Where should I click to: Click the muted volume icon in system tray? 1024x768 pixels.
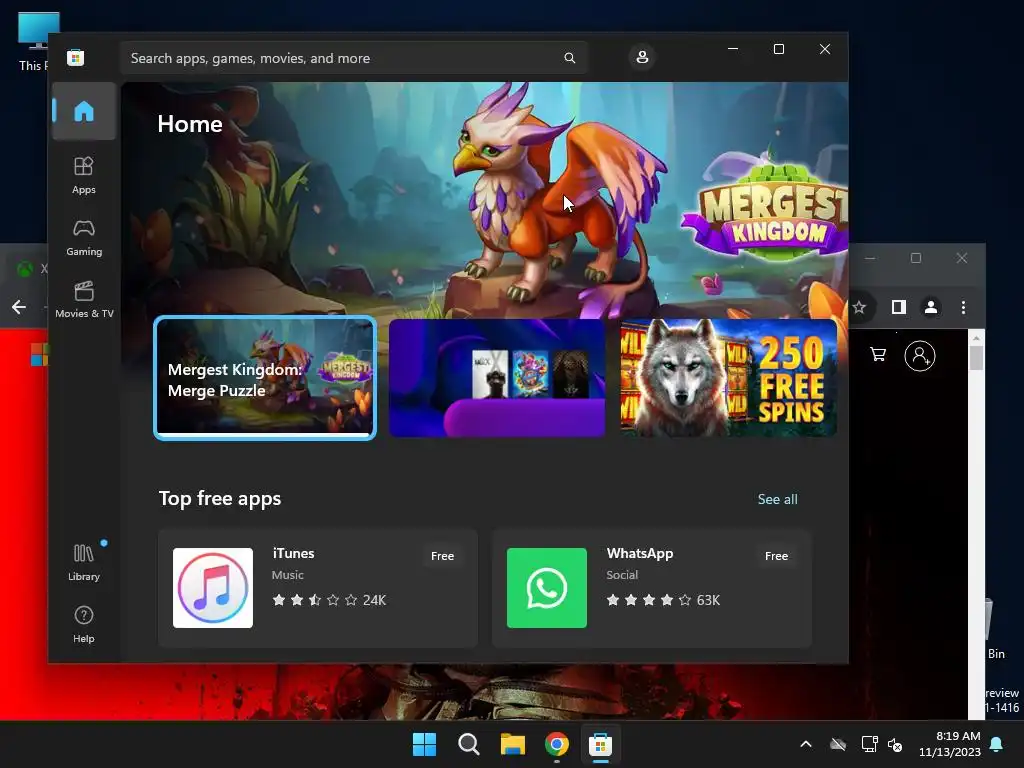pos(895,744)
